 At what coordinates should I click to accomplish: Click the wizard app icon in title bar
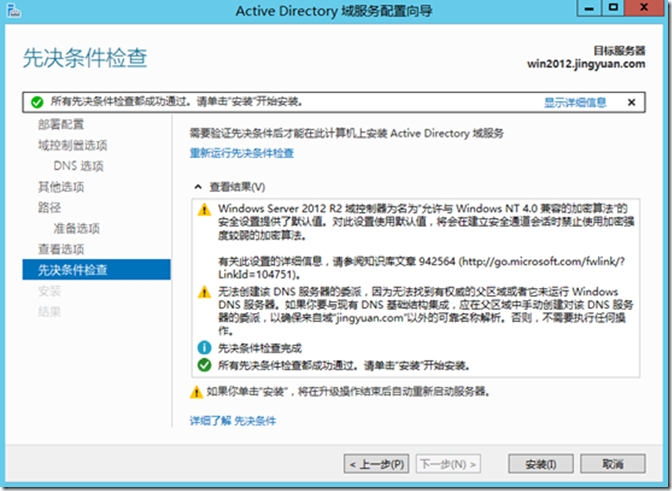pyautogui.click(x=13, y=10)
